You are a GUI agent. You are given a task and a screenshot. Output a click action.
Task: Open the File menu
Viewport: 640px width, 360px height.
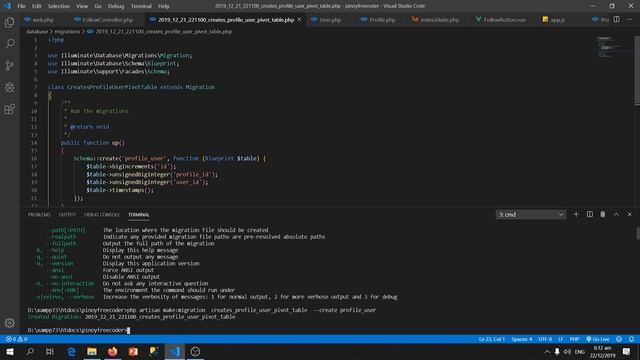21,6
